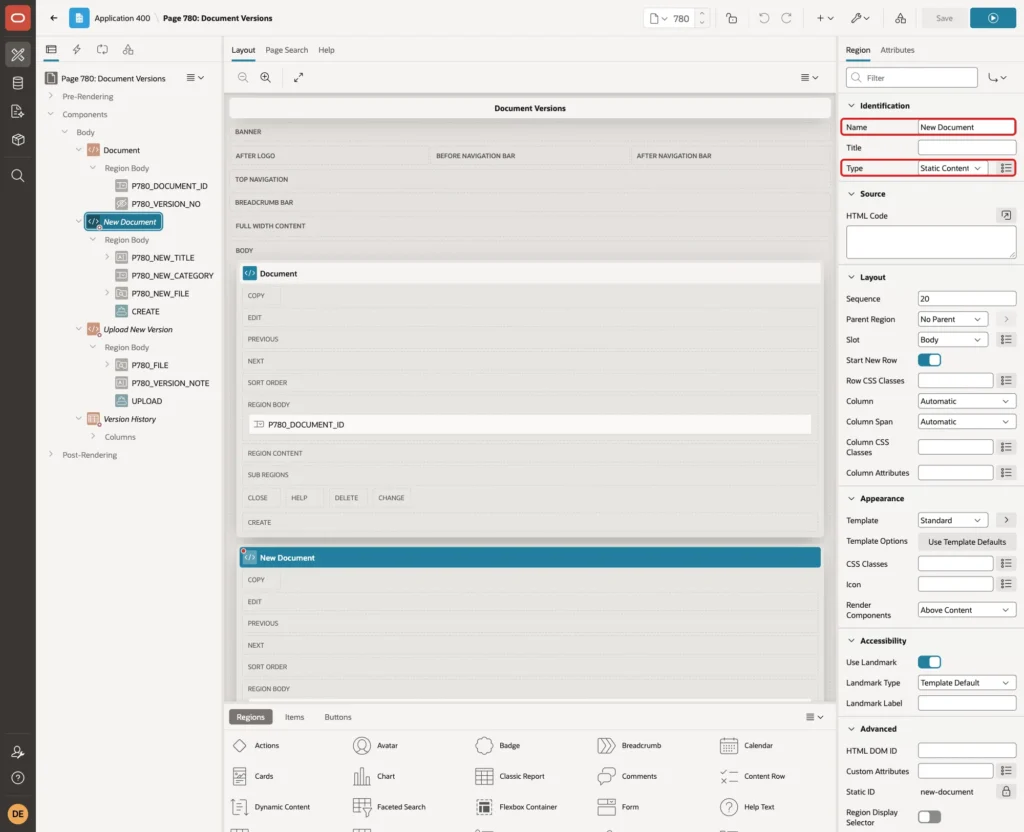Open the HTML Code editor popup icon

[x=1006, y=215]
